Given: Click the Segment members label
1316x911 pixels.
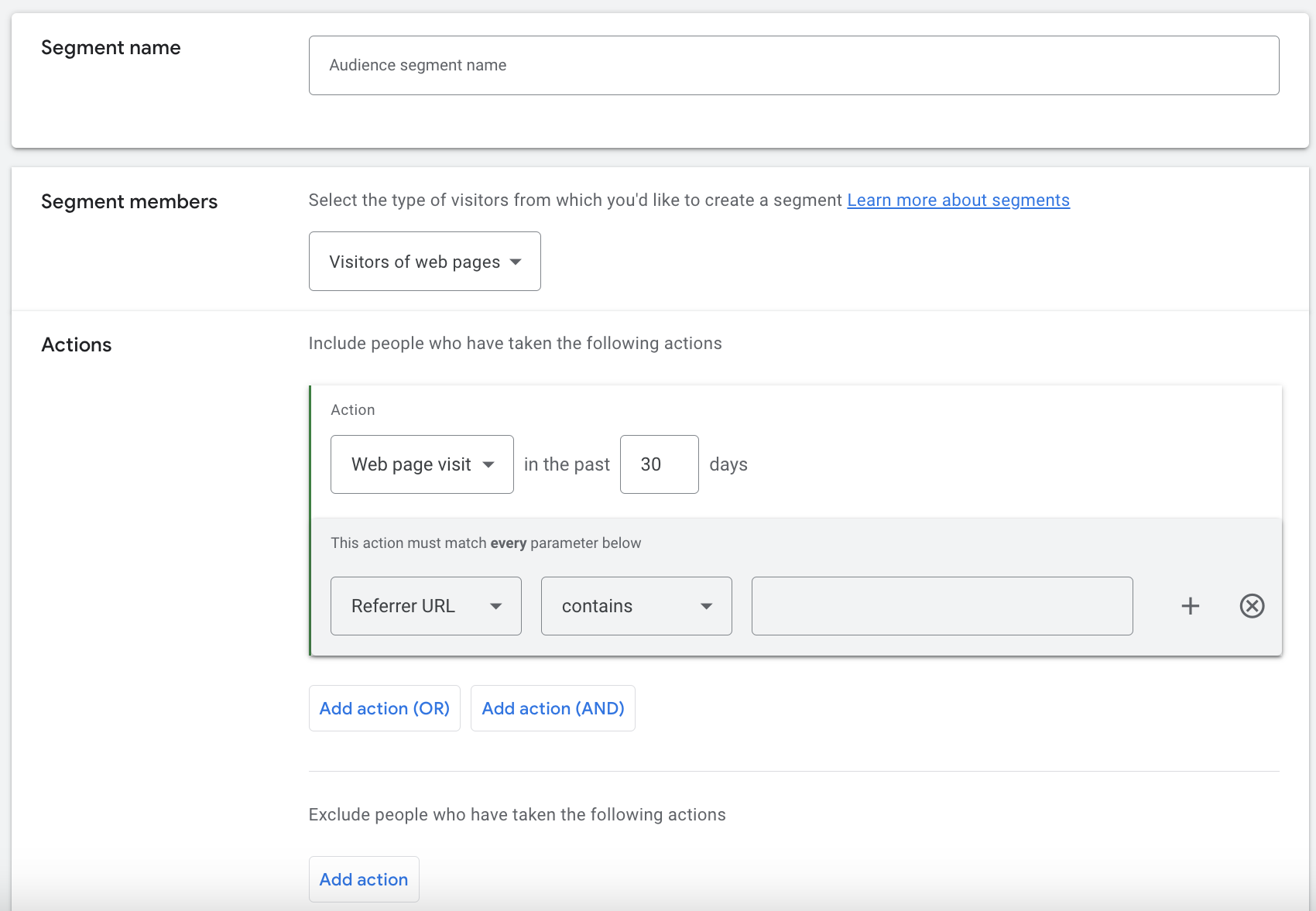Looking at the screenshot, I should tap(129, 202).
